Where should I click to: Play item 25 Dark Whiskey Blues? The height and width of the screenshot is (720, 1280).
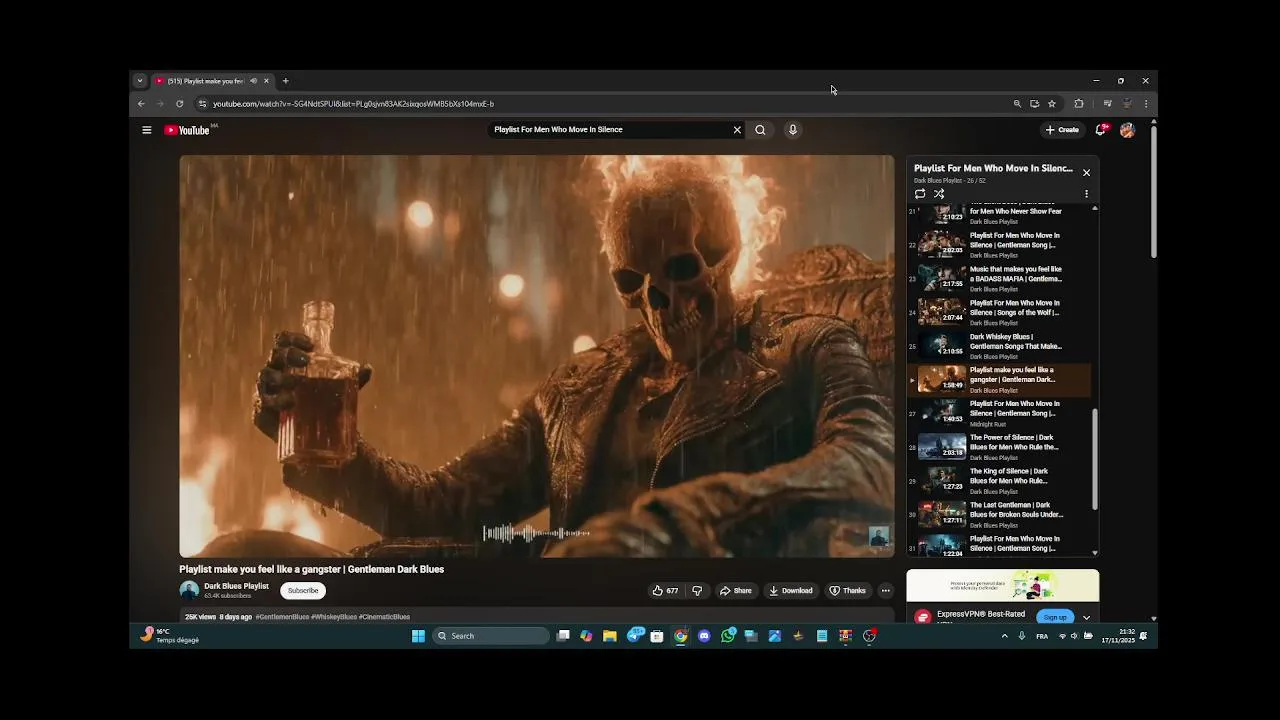(x=1000, y=346)
